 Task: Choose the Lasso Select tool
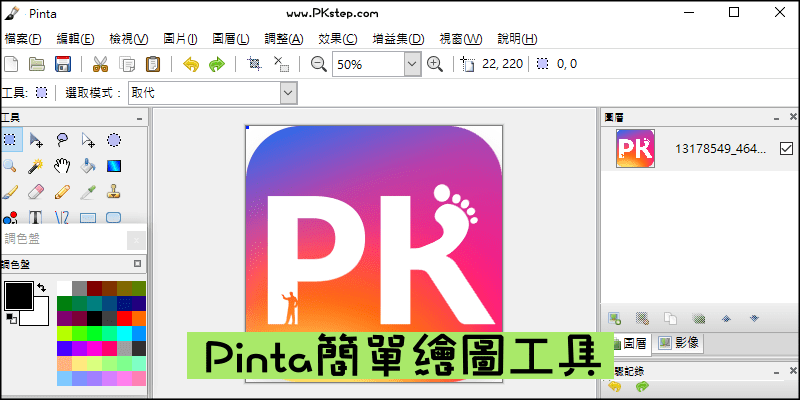[x=62, y=139]
